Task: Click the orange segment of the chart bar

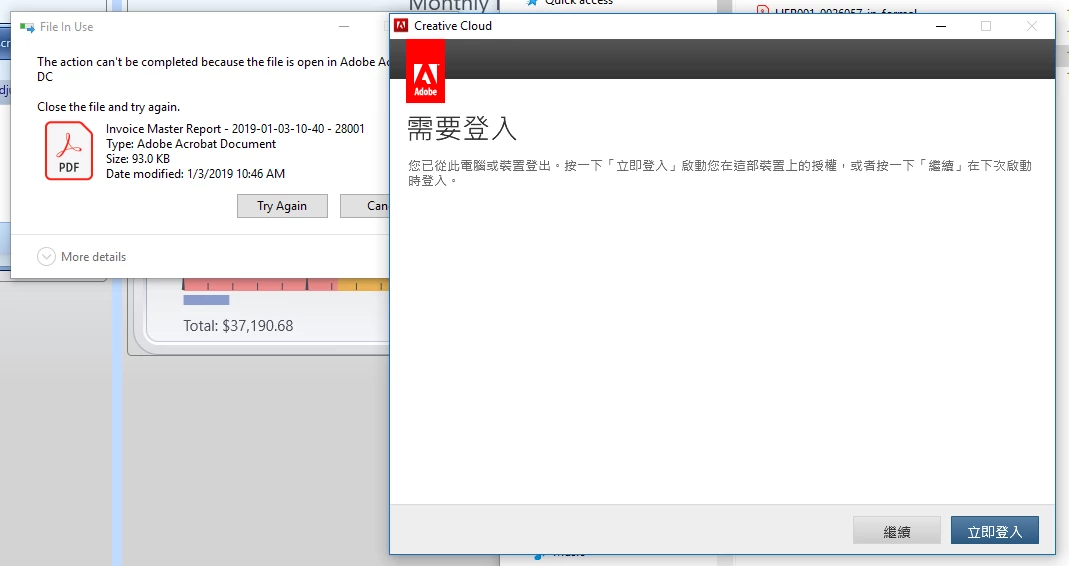Action: (363, 284)
